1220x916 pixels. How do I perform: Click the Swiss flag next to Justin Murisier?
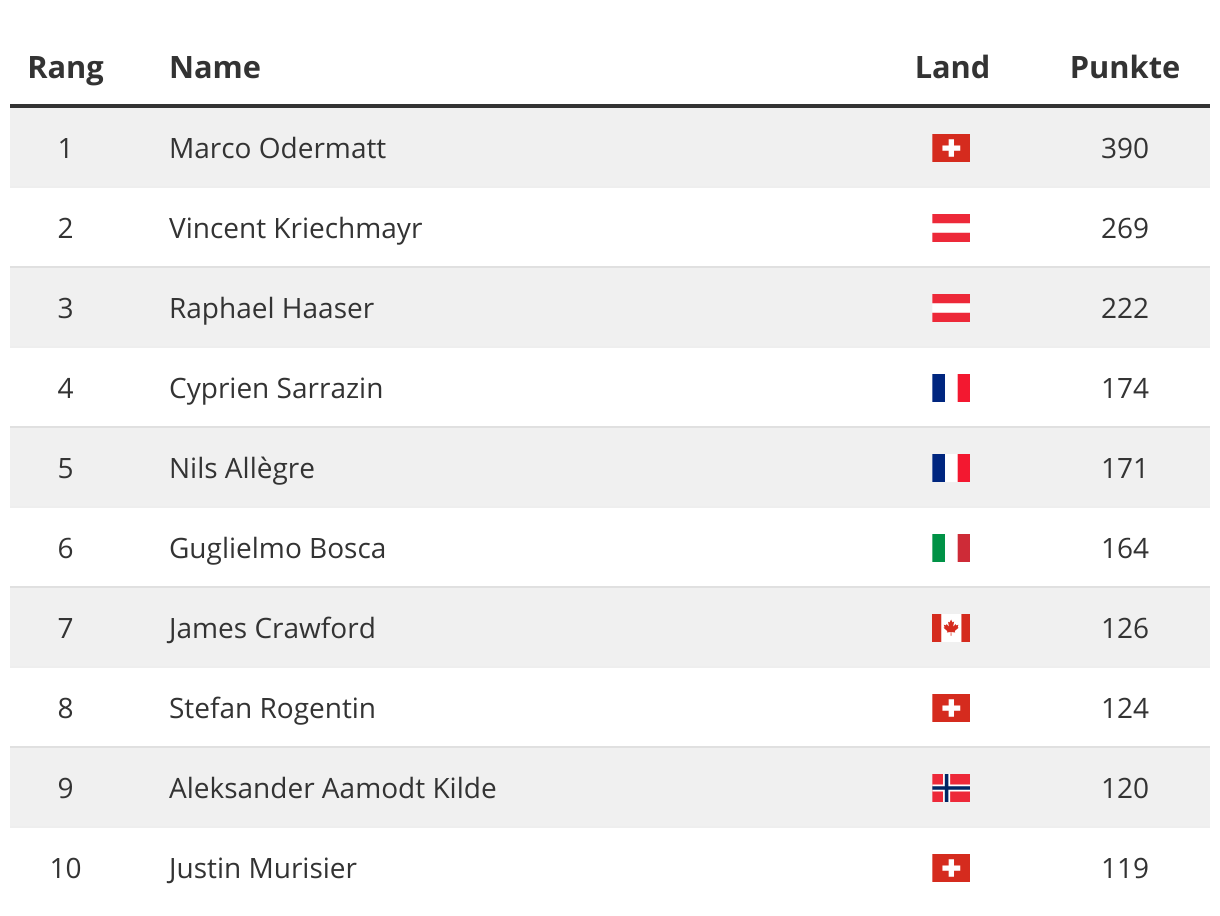point(951,868)
